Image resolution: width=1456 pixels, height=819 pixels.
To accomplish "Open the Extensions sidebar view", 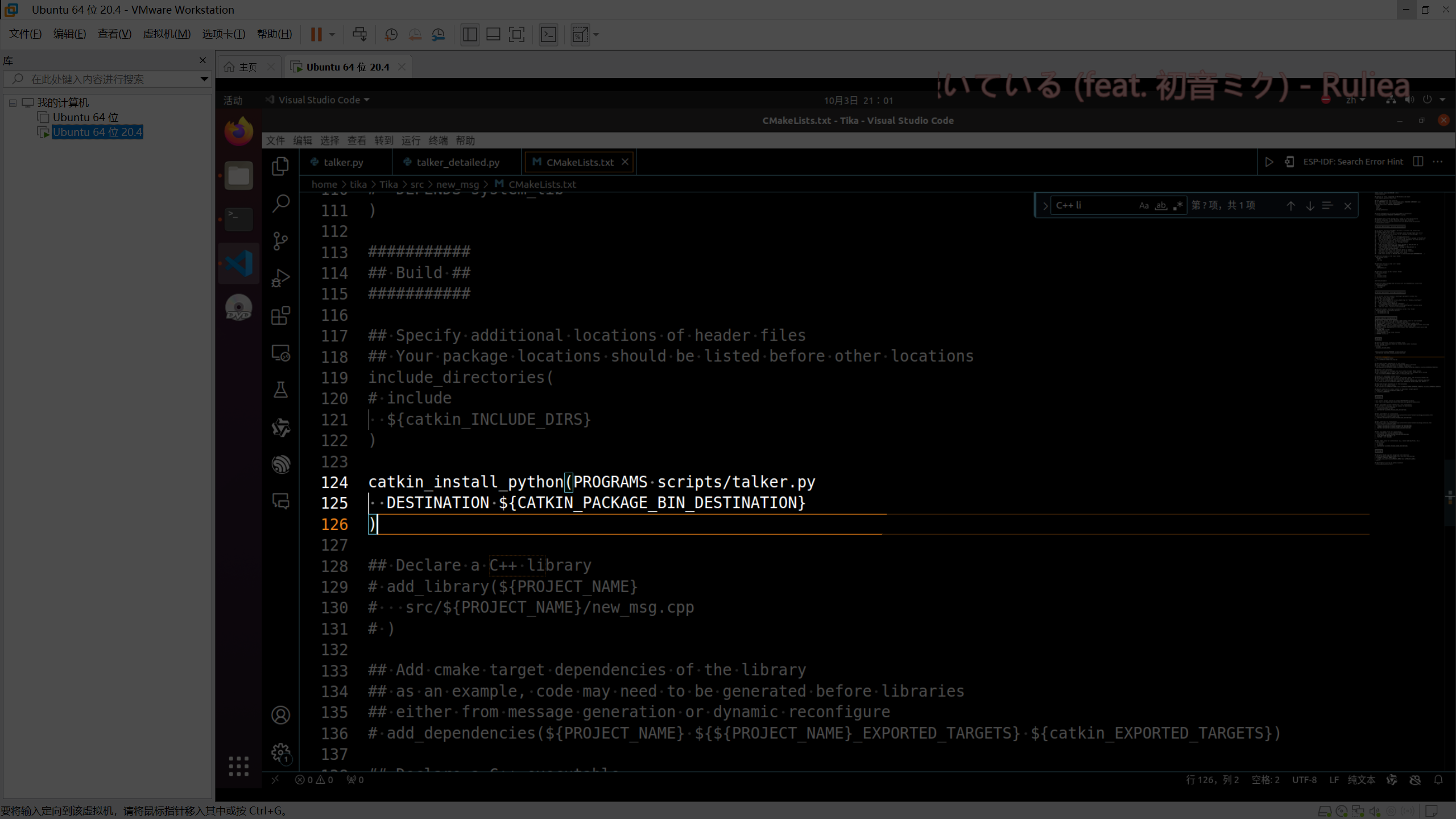I will [x=280, y=316].
